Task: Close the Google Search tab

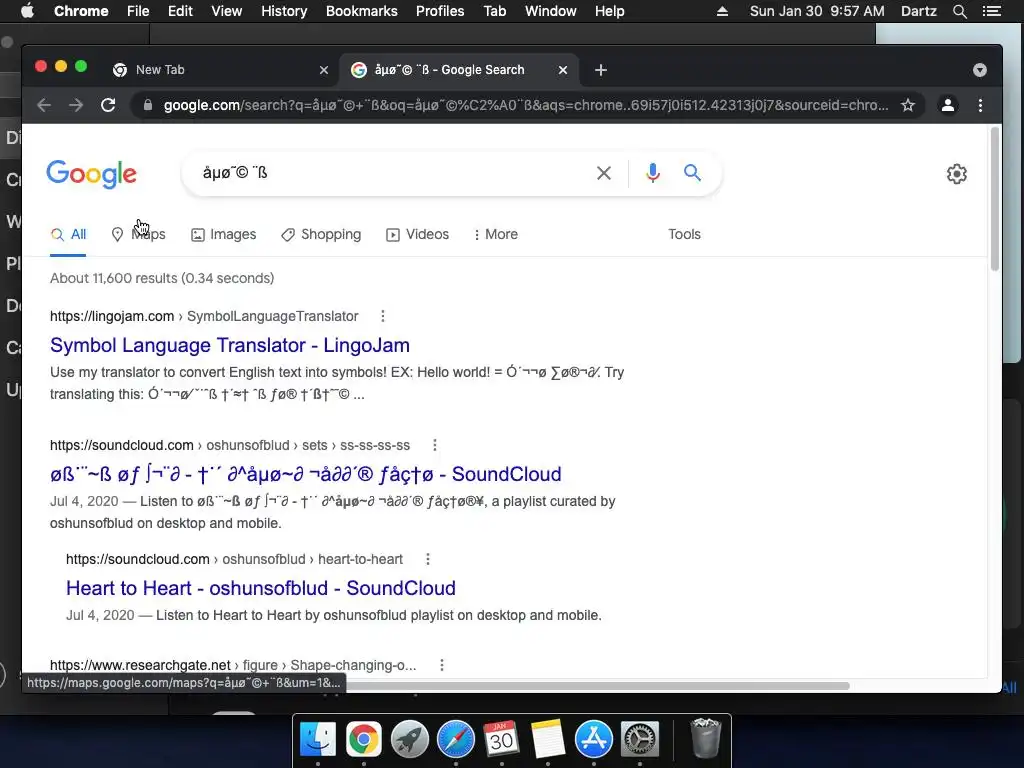Action: [x=563, y=70]
